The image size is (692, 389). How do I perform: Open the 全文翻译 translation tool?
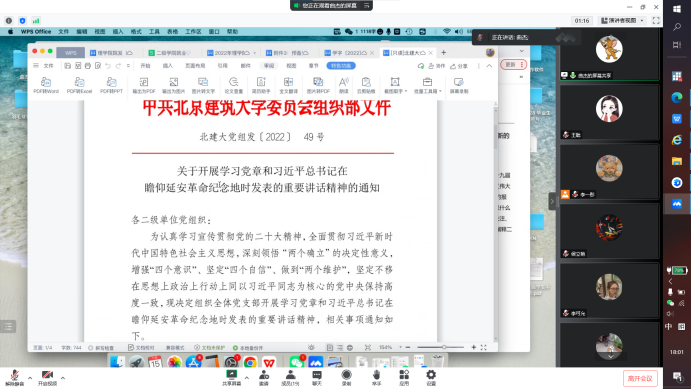[288, 85]
